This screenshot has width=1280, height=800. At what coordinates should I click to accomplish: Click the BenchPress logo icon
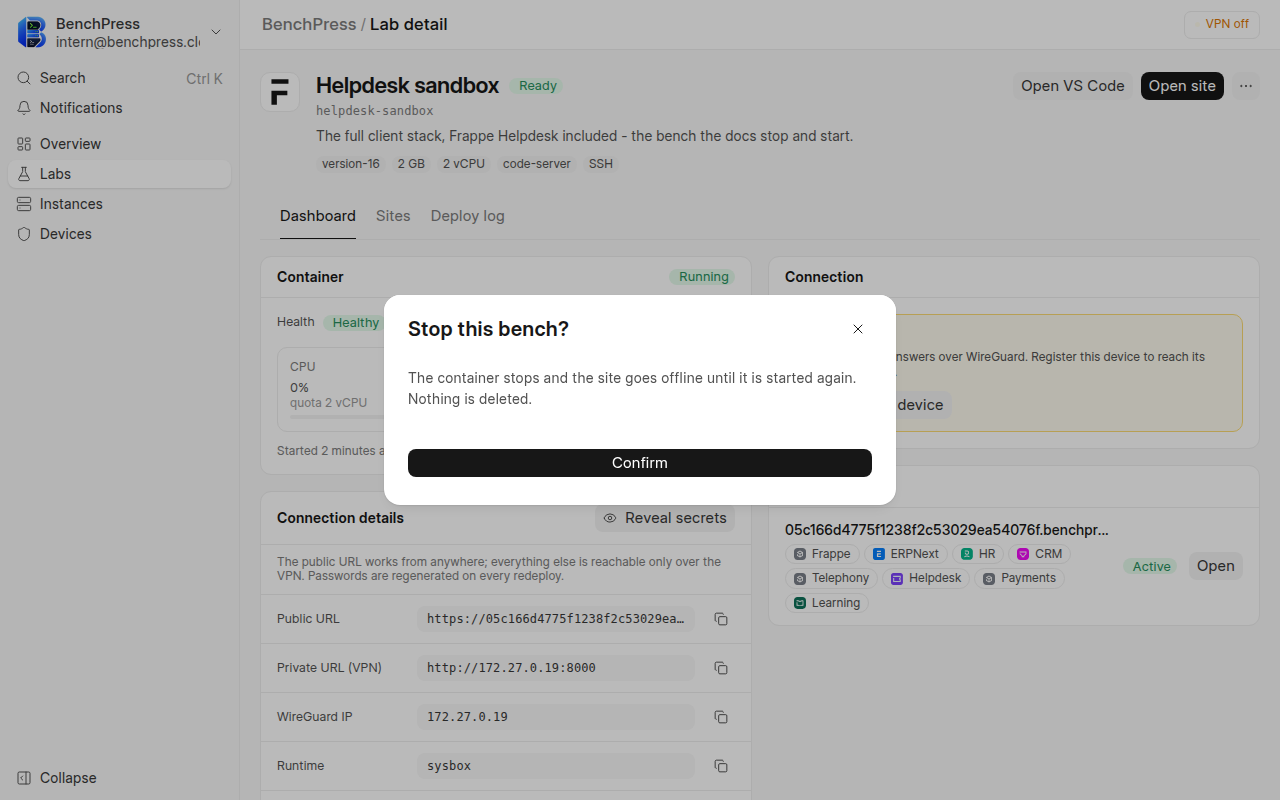click(x=32, y=32)
